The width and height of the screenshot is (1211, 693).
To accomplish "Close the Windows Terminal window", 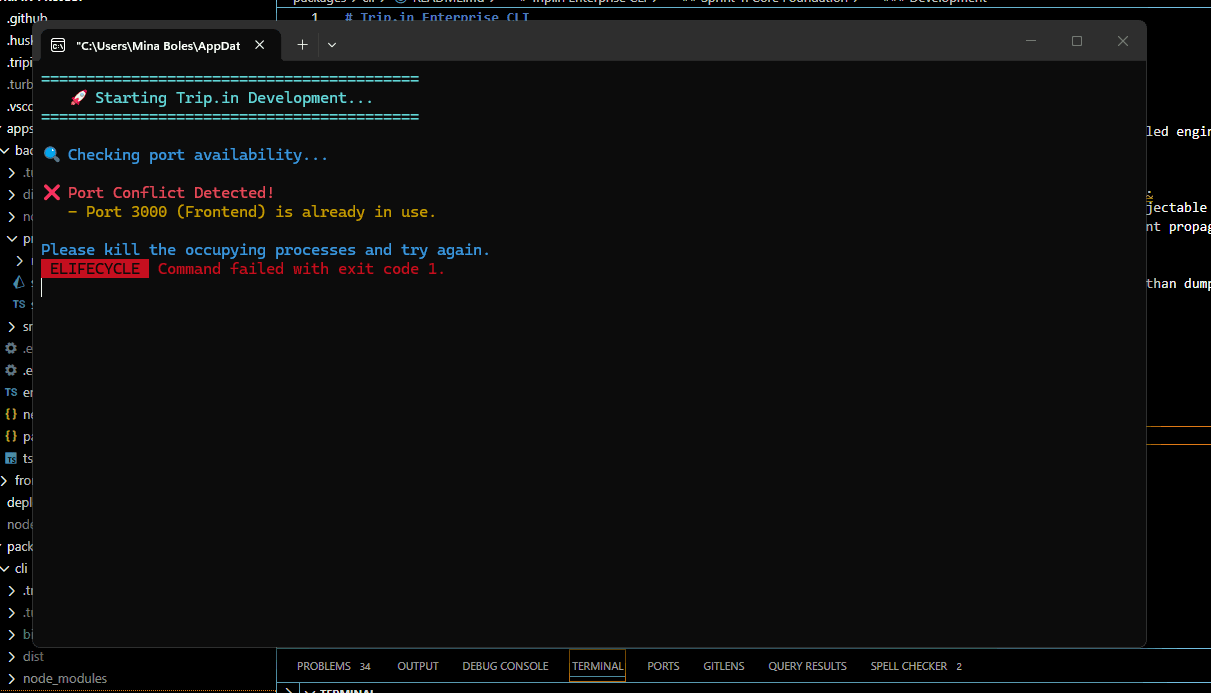I will pyautogui.click(x=1123, y=41).
